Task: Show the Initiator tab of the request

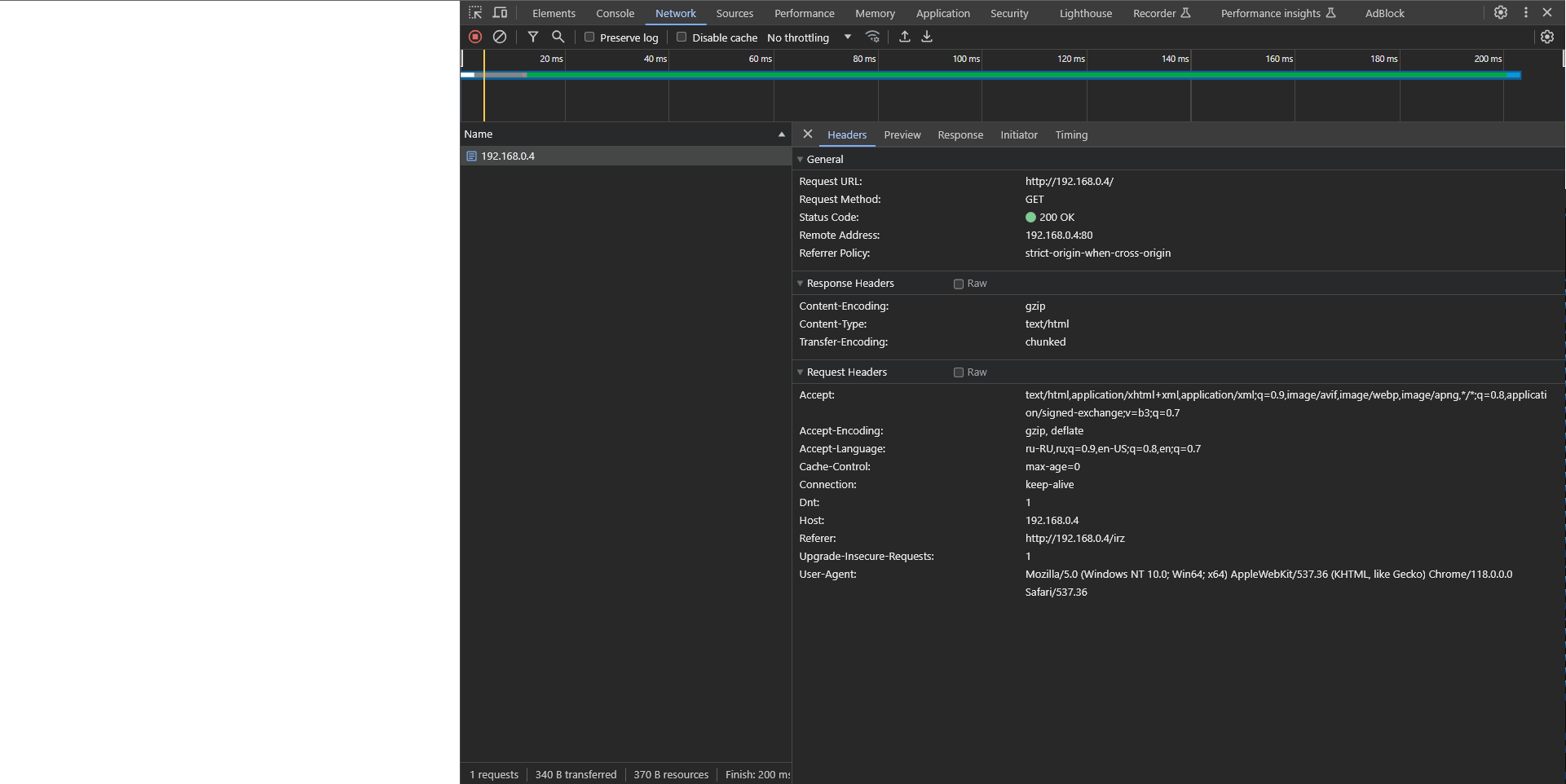Action: [1018, 134]
